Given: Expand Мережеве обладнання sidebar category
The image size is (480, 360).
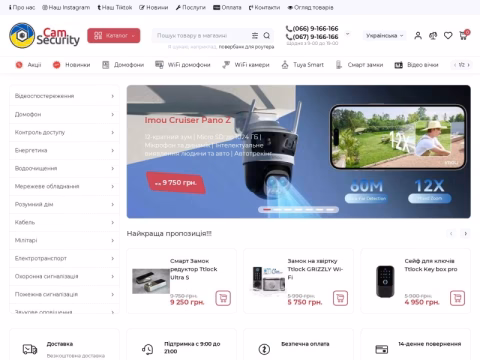Looking at the screenshot, I should [x=64, y=186].
